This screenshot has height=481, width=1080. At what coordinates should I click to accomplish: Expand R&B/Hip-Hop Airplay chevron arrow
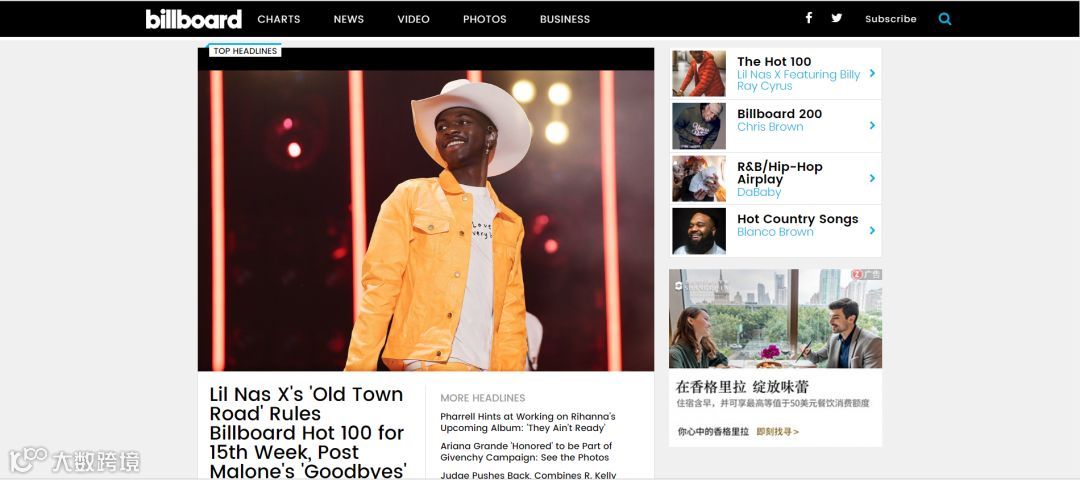click(x=872, y=178)
